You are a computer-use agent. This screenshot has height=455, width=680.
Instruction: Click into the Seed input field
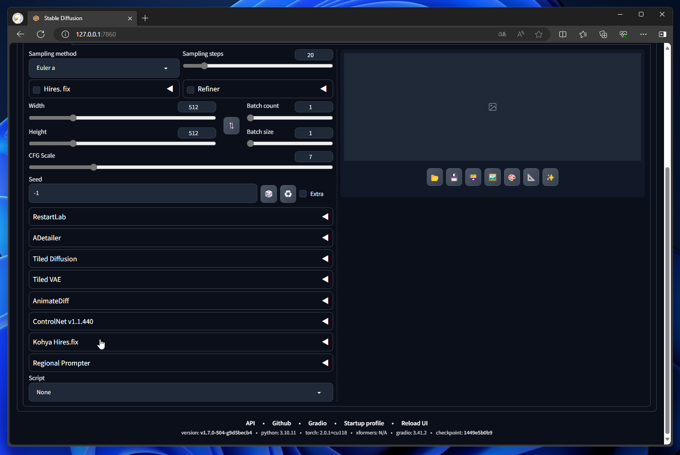[143, 193]
